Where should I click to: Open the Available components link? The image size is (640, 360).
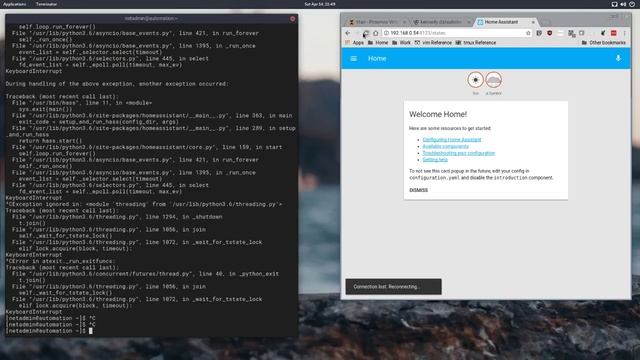(445, 146)
